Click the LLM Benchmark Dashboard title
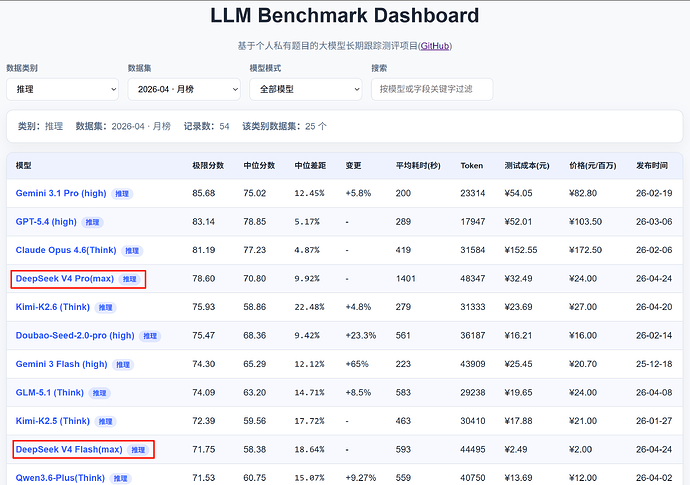 click(x=345, y=15)
